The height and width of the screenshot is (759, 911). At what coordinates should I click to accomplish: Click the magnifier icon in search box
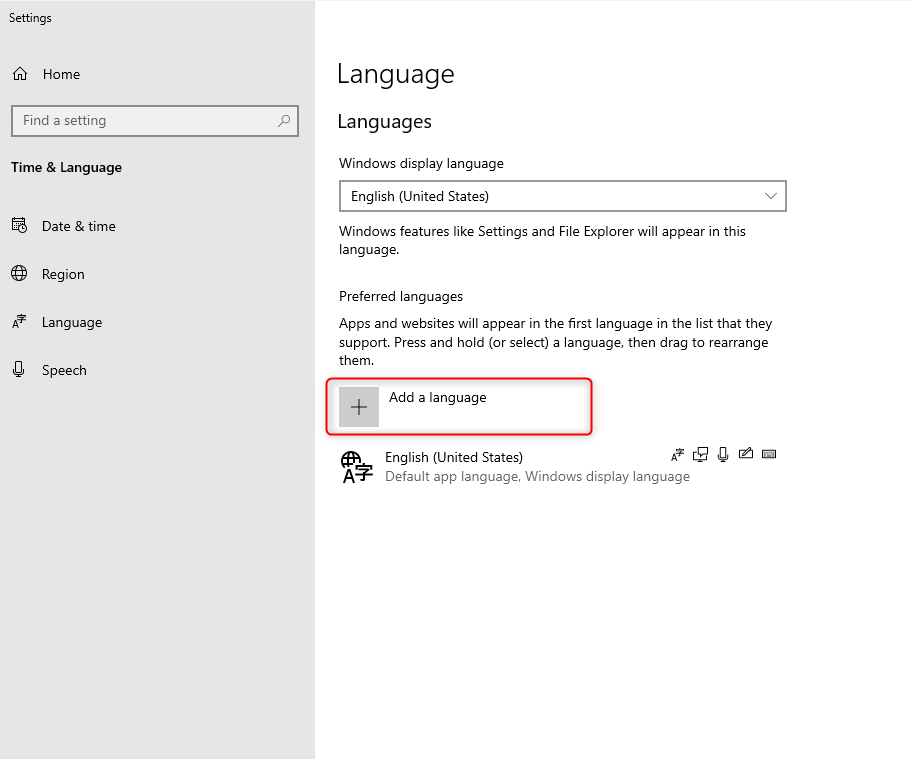pyautogui.click(x=284, y=120)
